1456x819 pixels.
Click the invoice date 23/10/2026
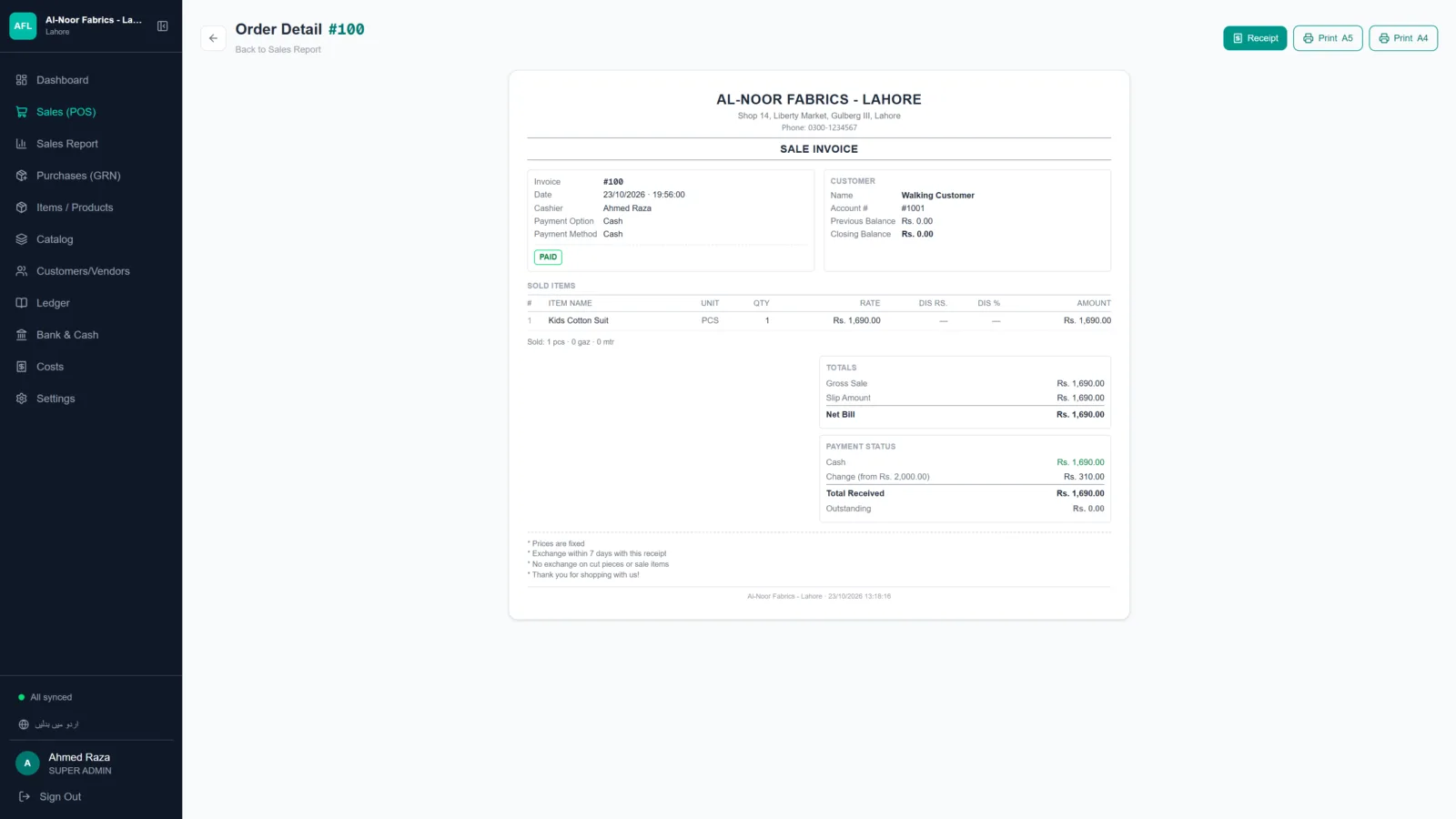click(x=623, y=195)
